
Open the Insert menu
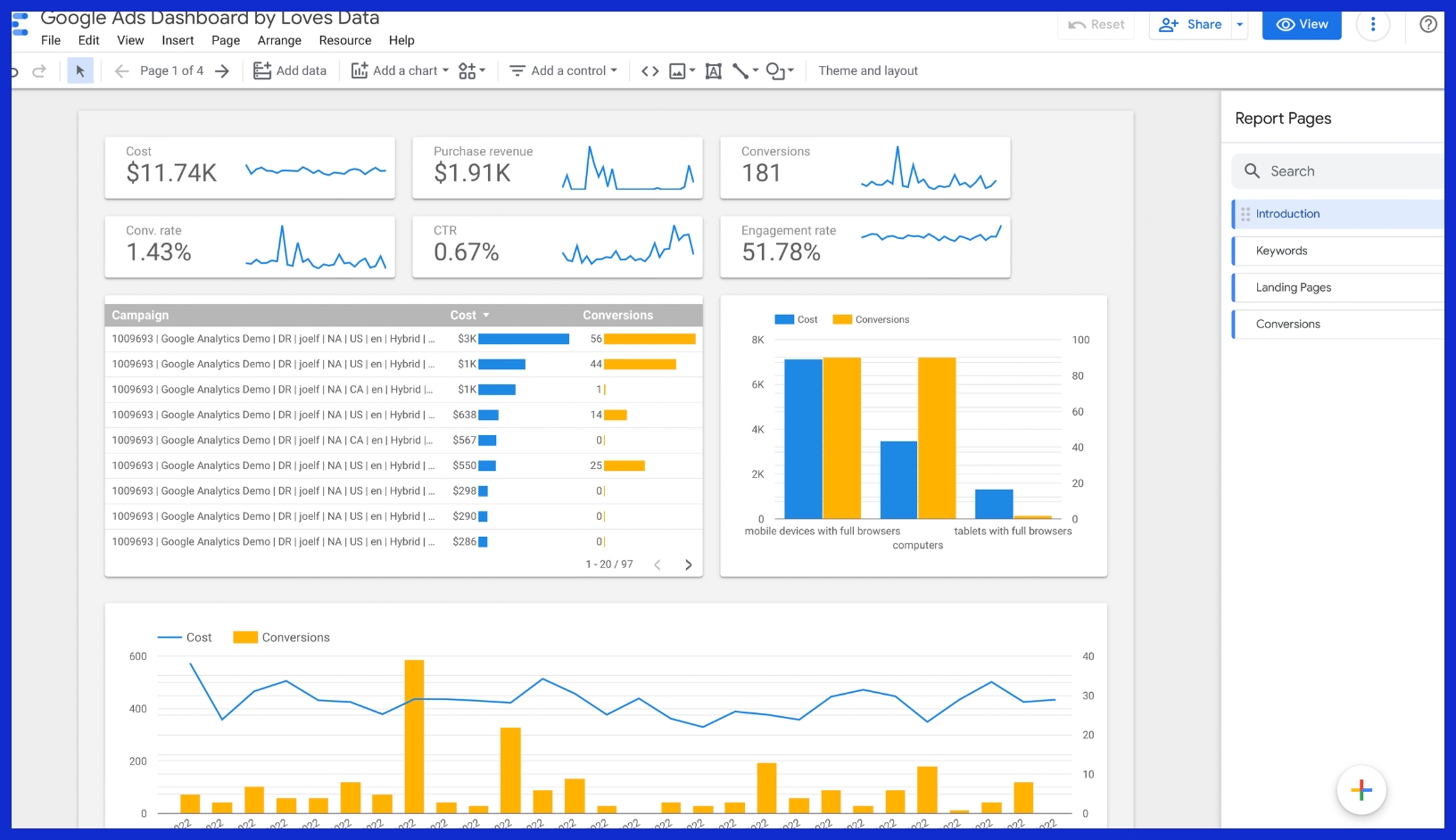pyautogui.click(x=178, y=40)
